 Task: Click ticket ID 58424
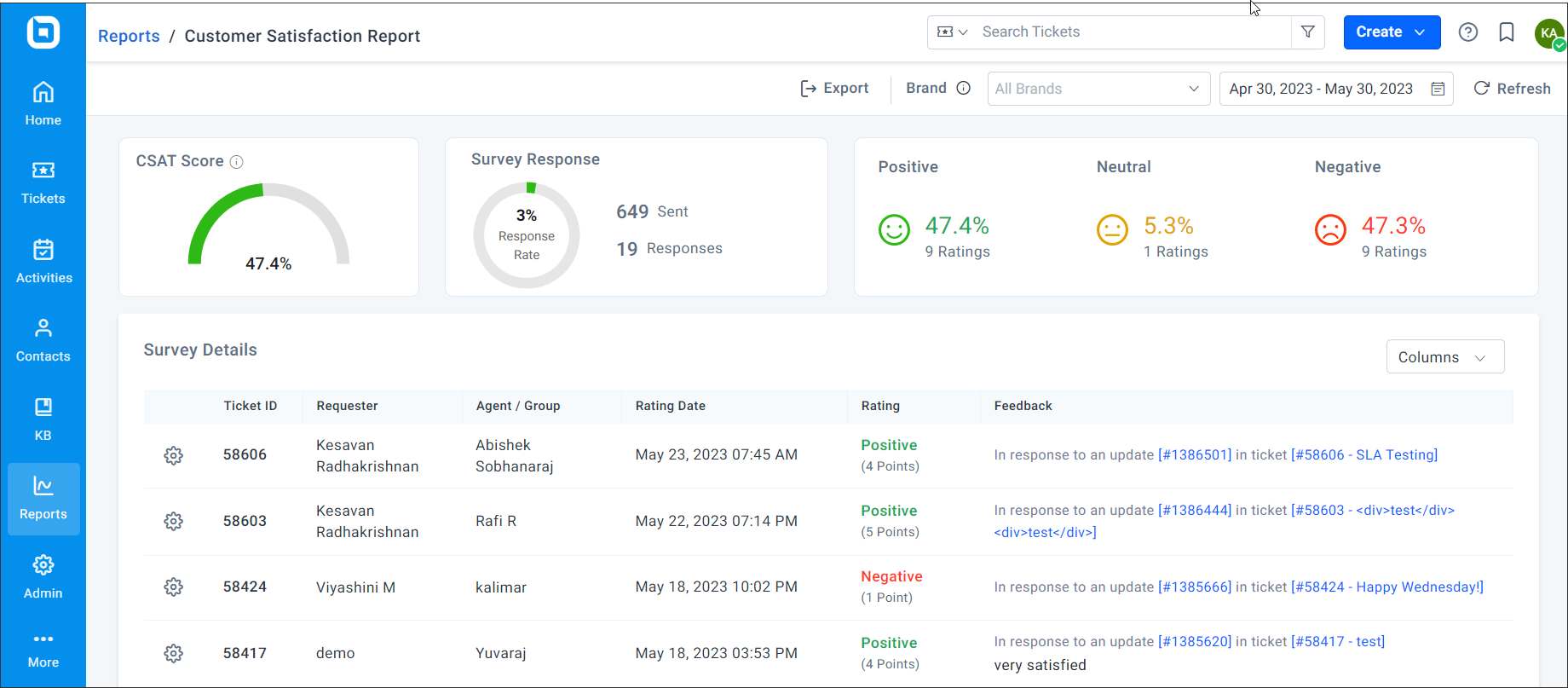click(x=245, y=587)
